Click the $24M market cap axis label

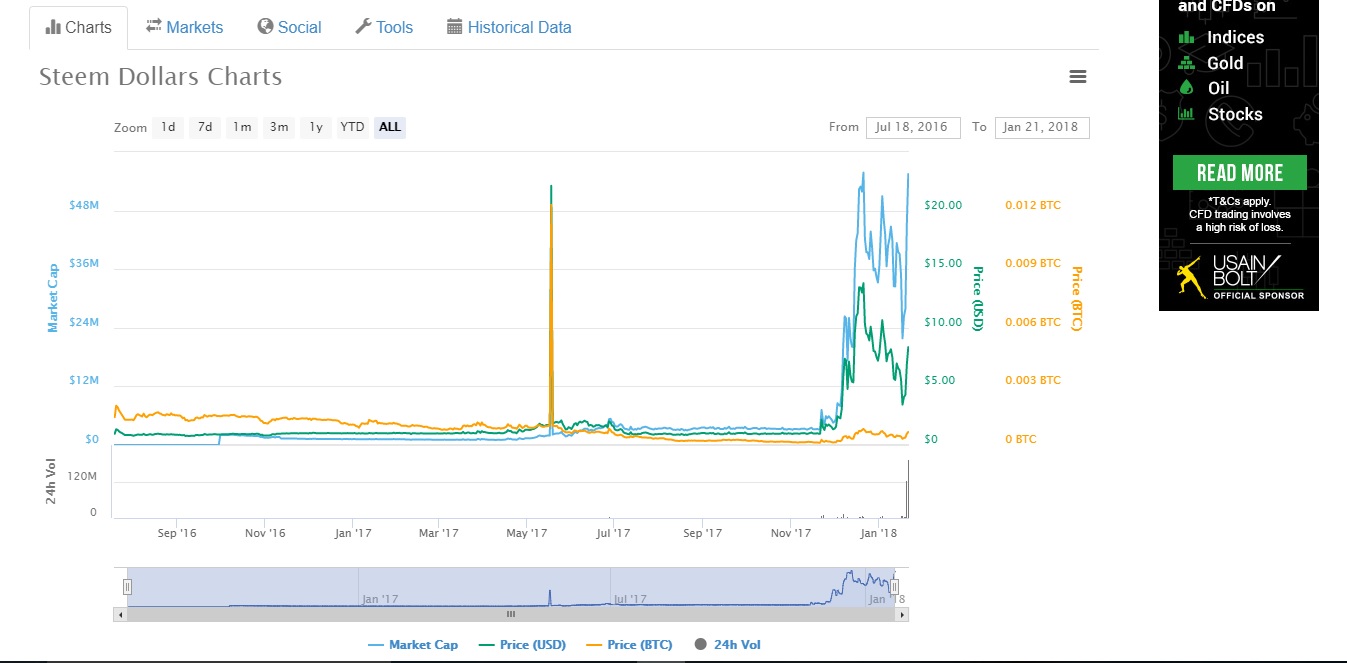click(84, 322)
